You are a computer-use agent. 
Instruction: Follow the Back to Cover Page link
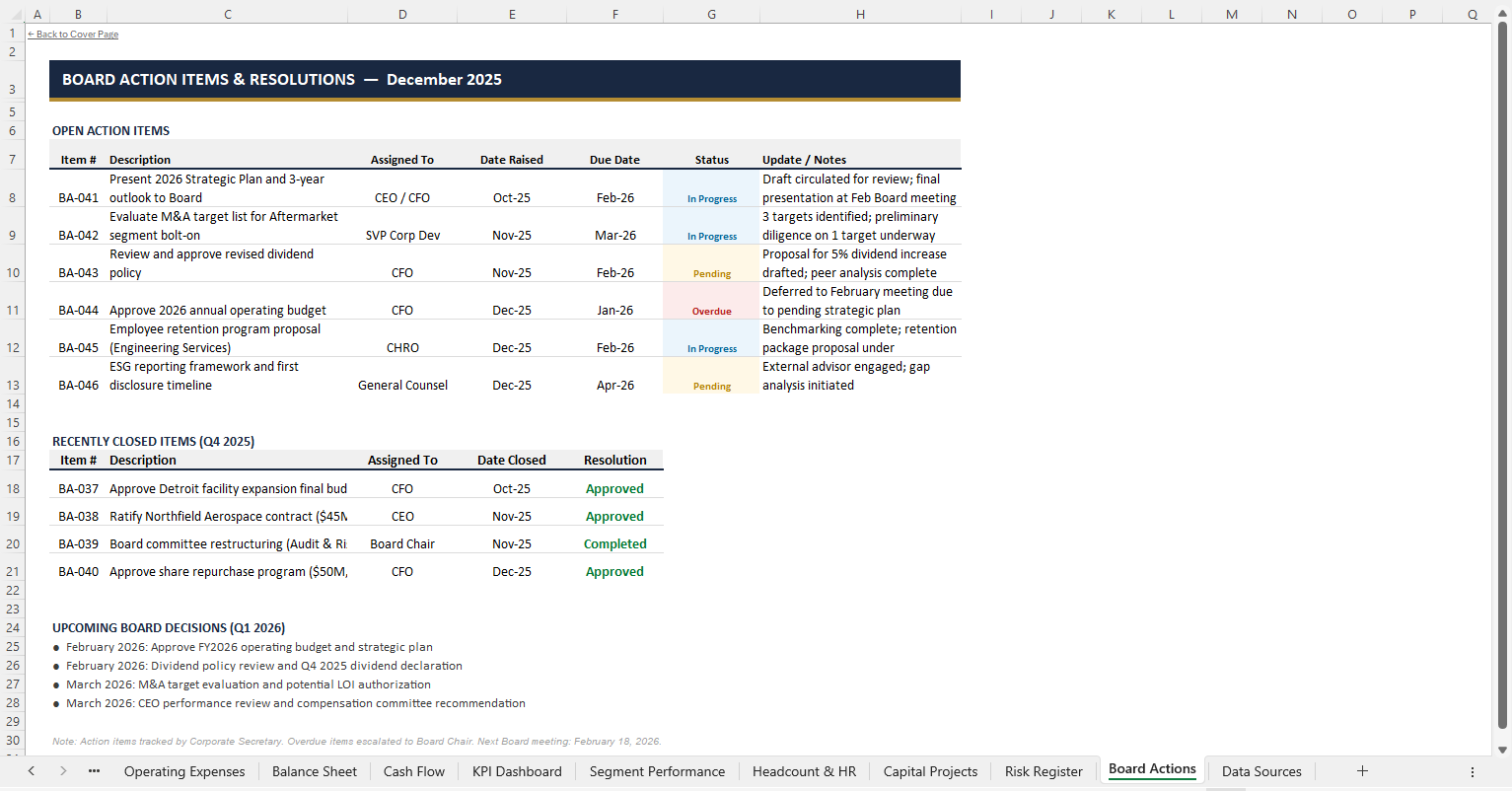(72, 34)
